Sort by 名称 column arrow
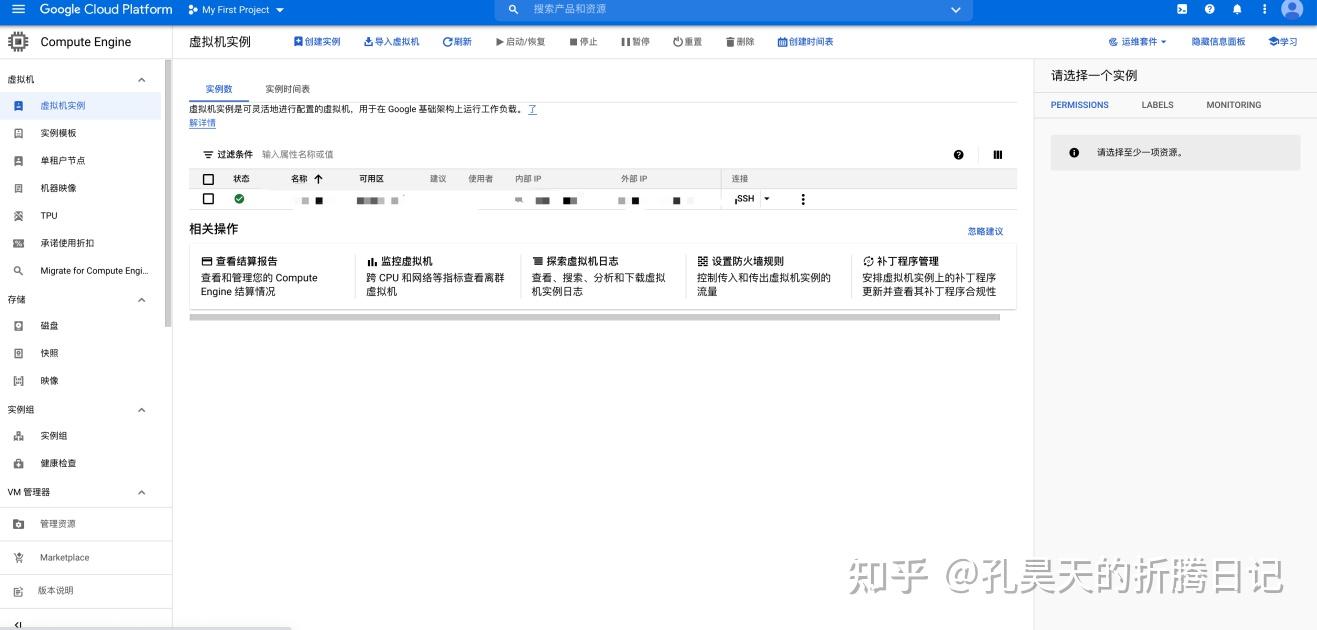Image resolution: width=1317 pixels, height=630 pixels. (x=319, y=179)
